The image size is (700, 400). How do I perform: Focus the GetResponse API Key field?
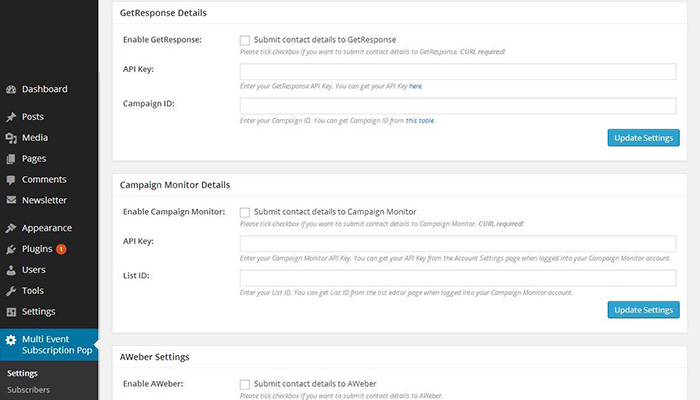(x=458, y=71)
